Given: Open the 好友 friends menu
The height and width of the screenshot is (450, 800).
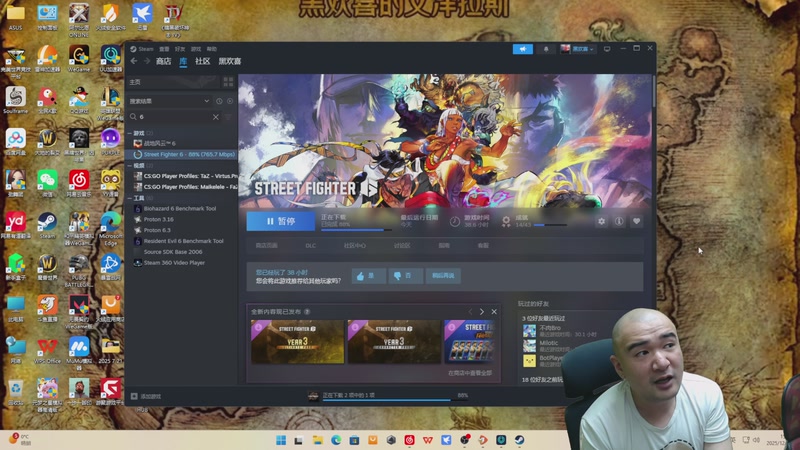Looking at the screenshot, I should click(180, 49).
